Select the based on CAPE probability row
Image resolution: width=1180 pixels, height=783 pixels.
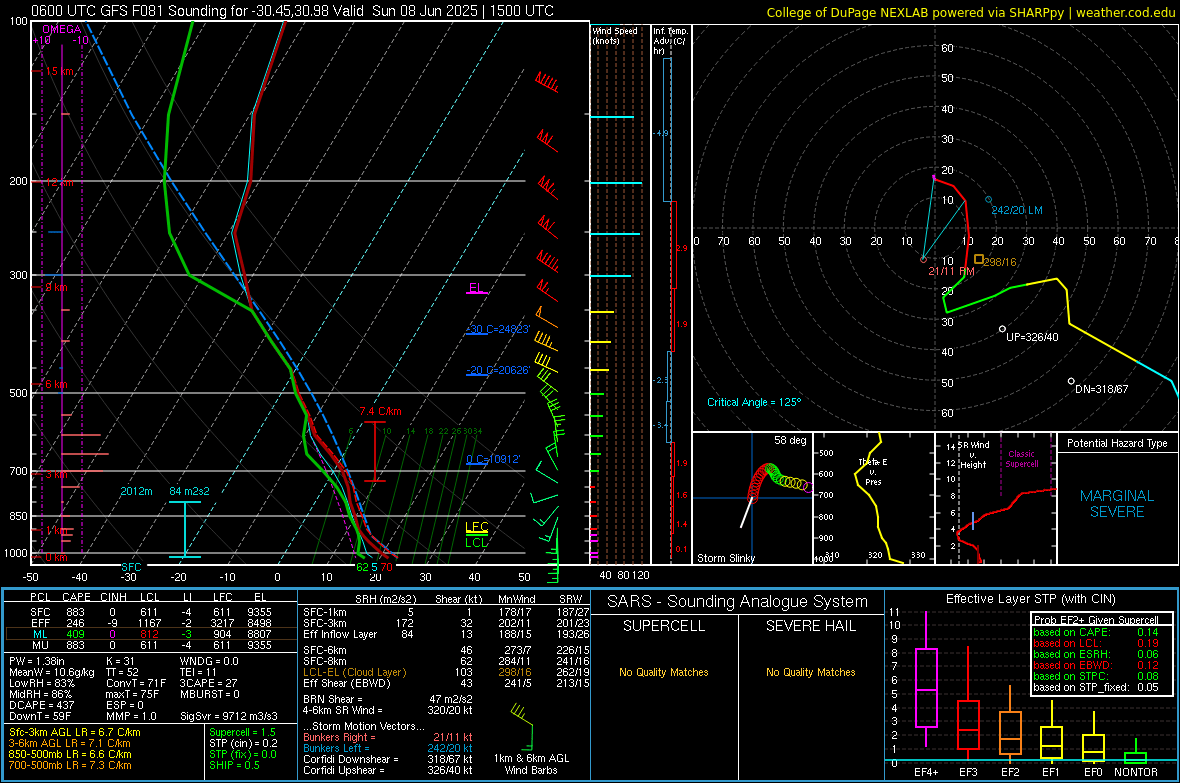(x=1096, y=632)
